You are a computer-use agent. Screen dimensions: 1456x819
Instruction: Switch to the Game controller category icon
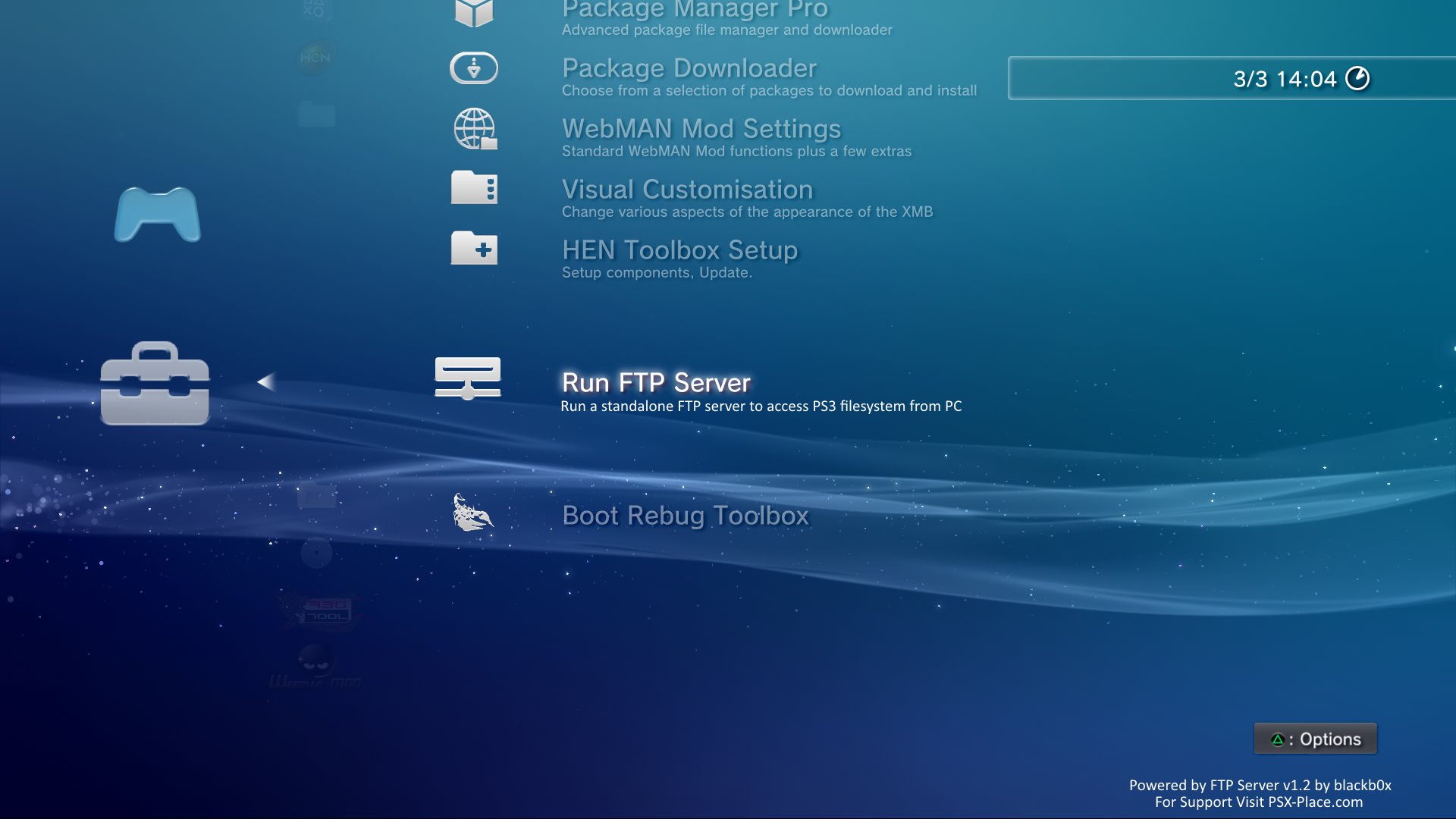coord(157,215)
